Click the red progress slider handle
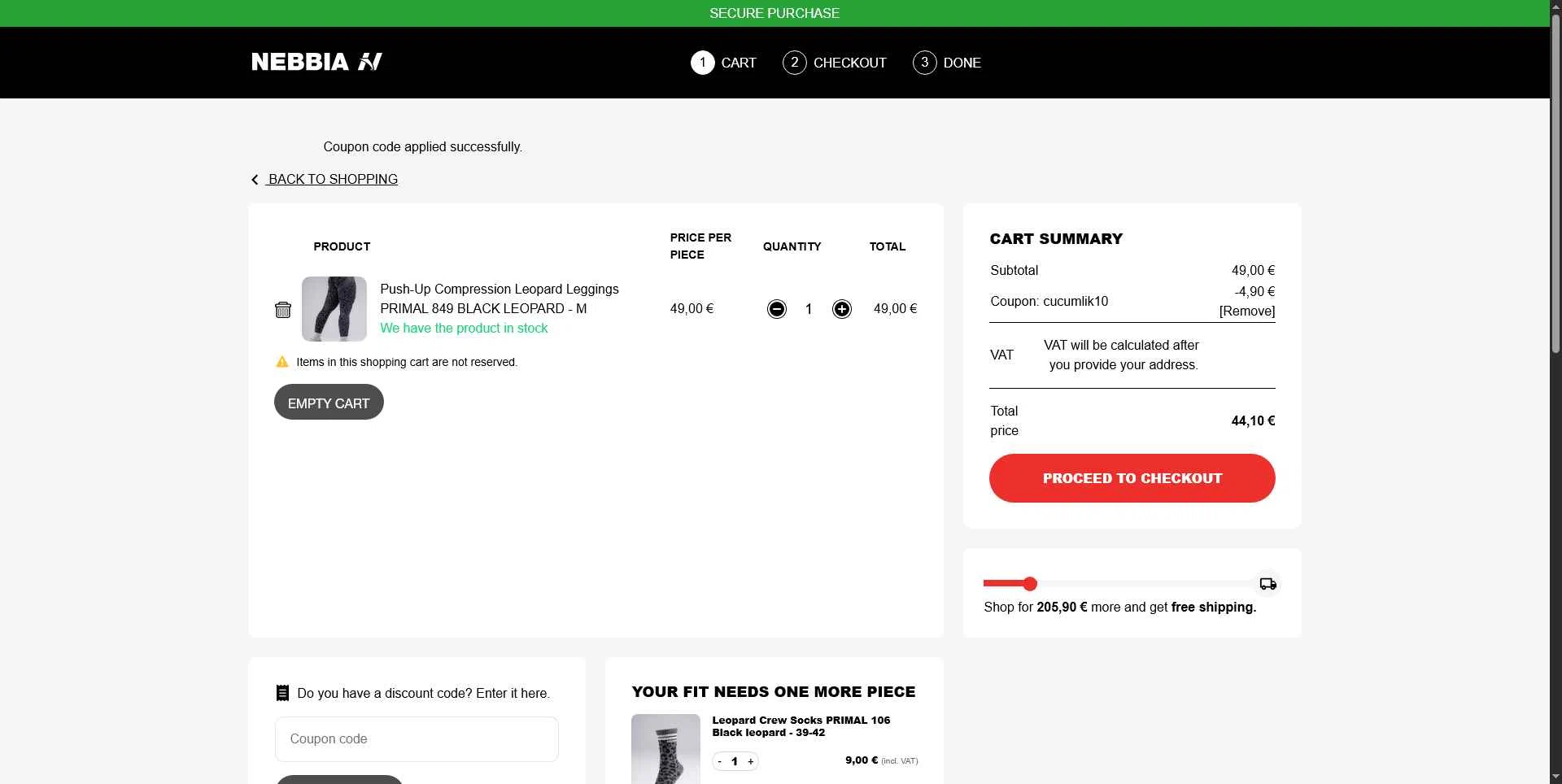Viewport: 1562px width, 784px height. tap(1030, 584)
